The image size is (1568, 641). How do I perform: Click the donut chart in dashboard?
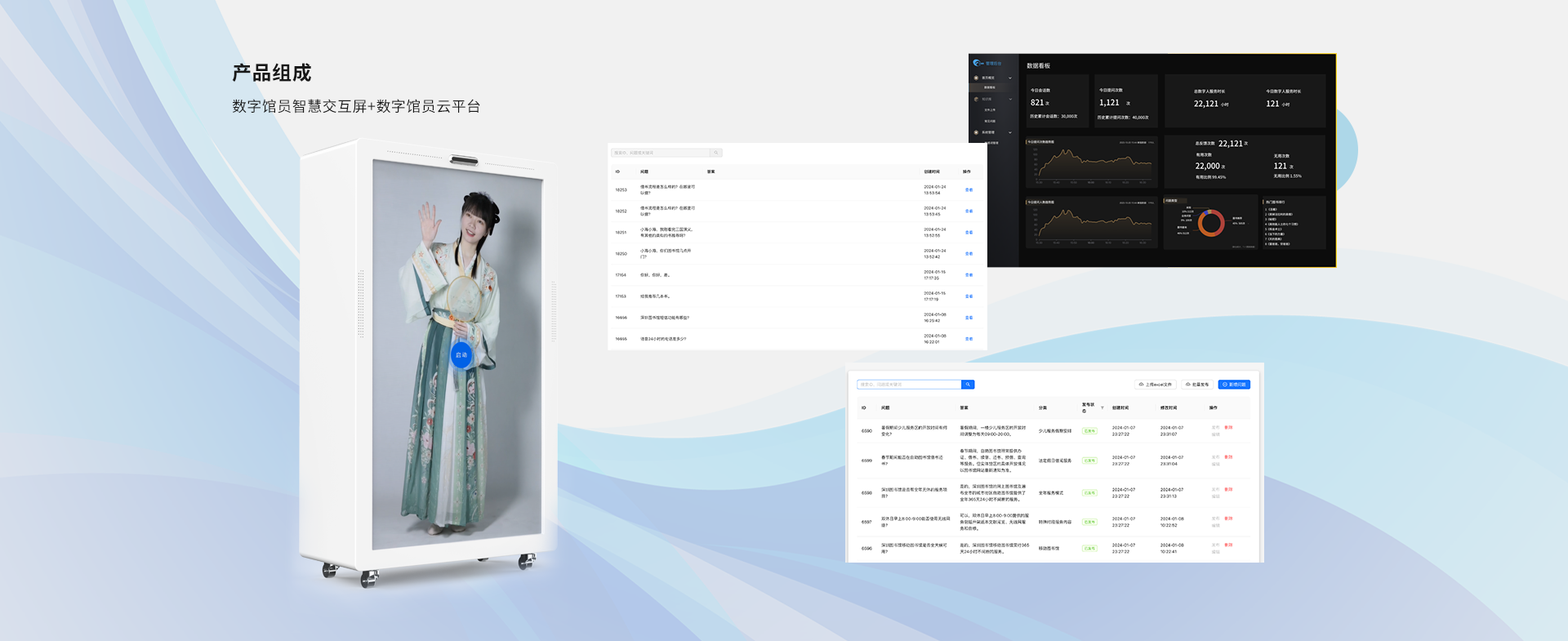(1210, 222)
